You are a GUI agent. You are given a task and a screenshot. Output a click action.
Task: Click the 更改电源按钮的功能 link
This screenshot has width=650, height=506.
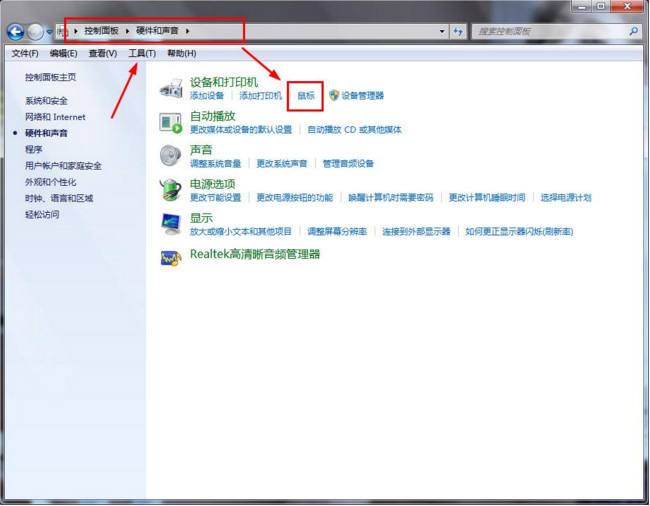(x=295, y=198)
